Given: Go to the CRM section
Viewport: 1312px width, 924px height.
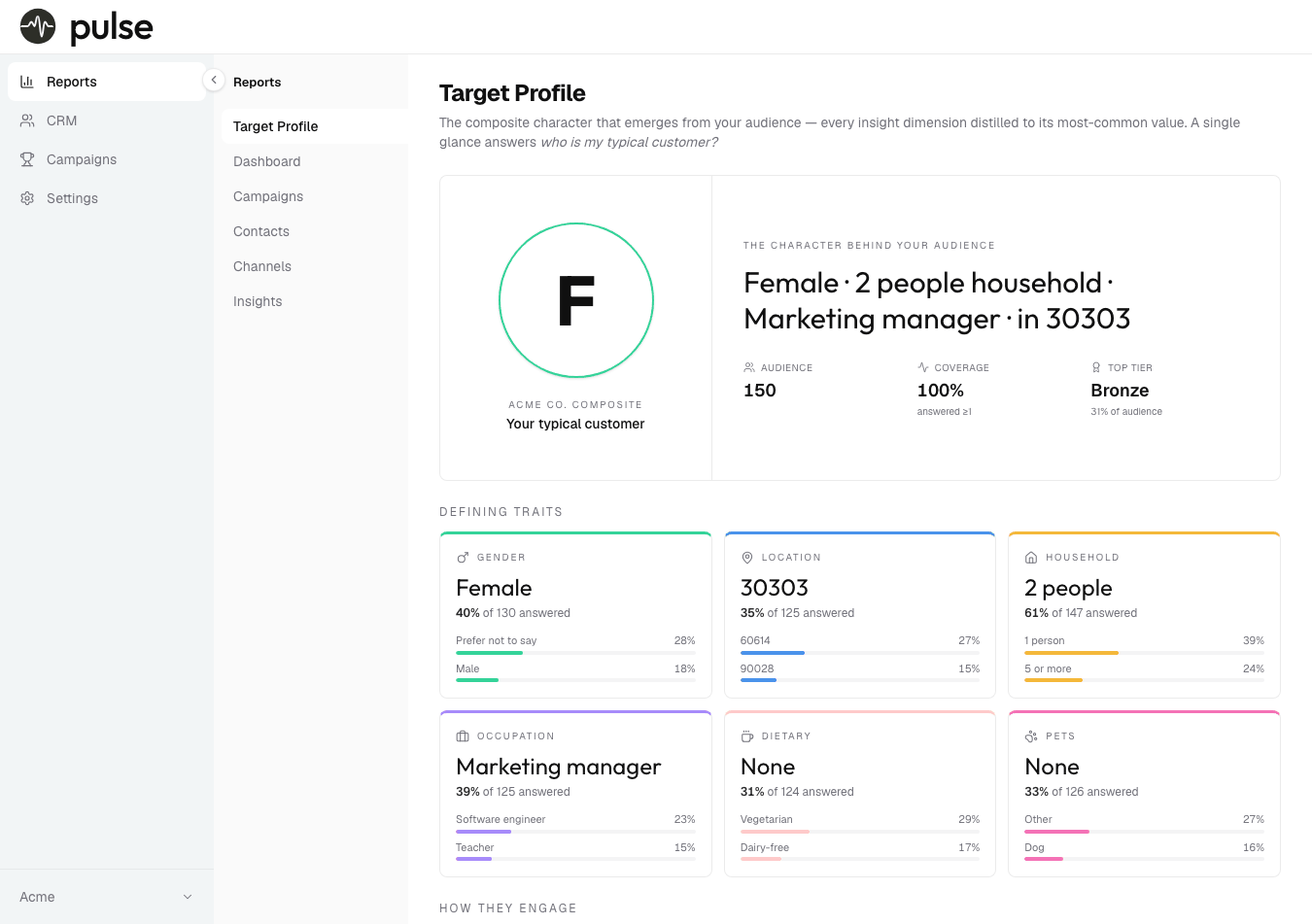Looking at the screenshot, I should coord(107,120).
